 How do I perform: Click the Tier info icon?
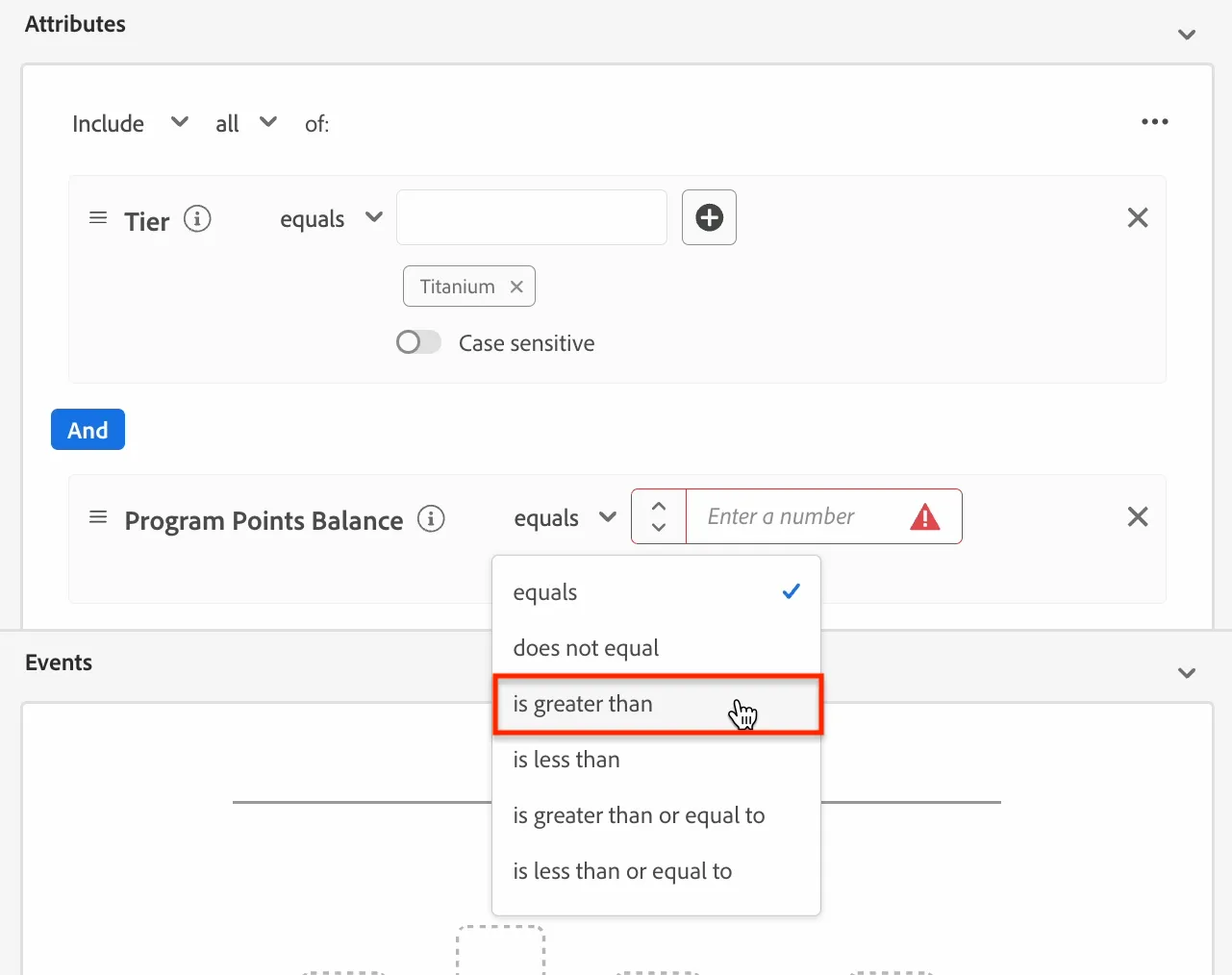pyautogui.click(x=197, y=219)
